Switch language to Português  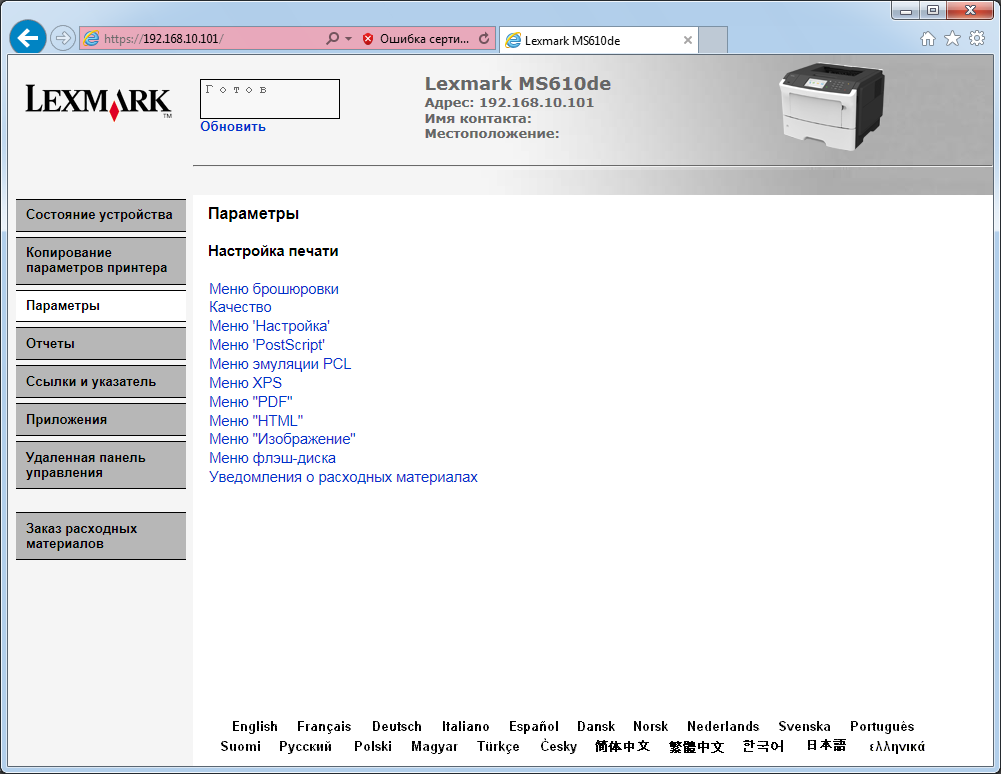(882, 727)
